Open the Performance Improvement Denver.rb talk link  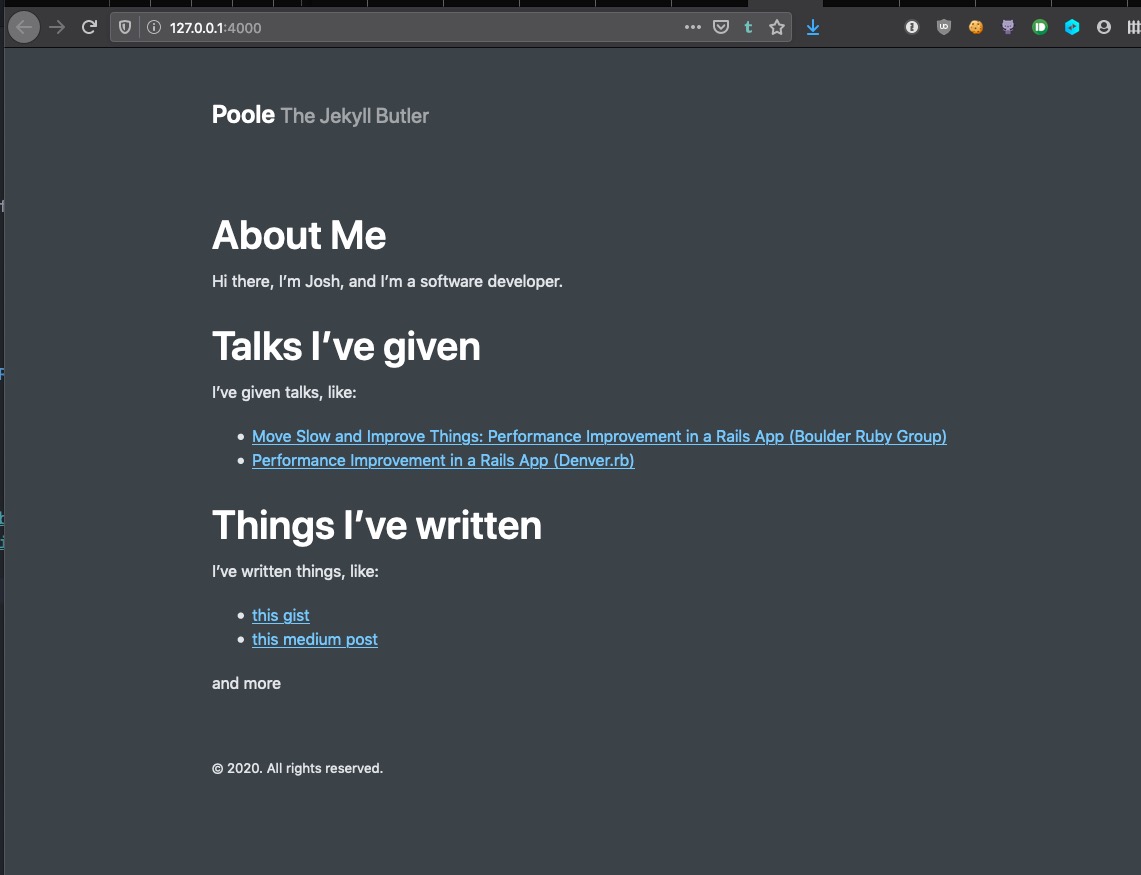(443, 461)
